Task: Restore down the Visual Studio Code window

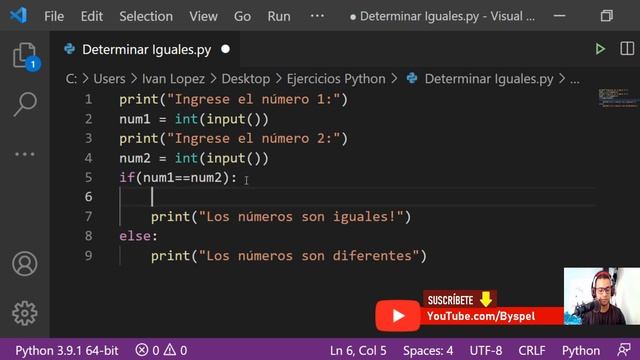Action: point(607,16)
